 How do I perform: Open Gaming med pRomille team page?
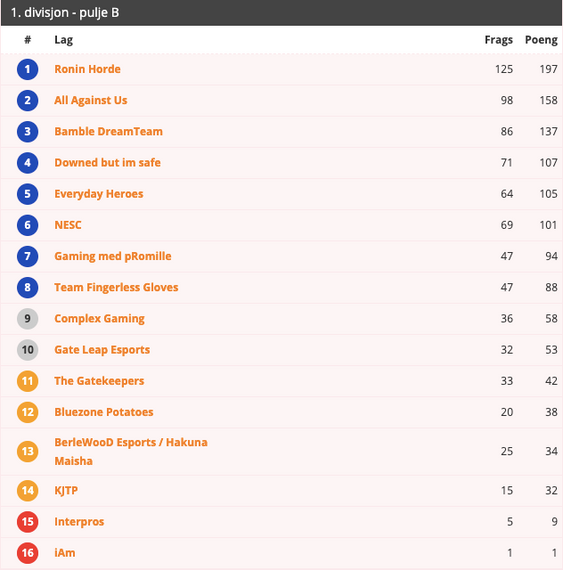click(x=113, y=256)
